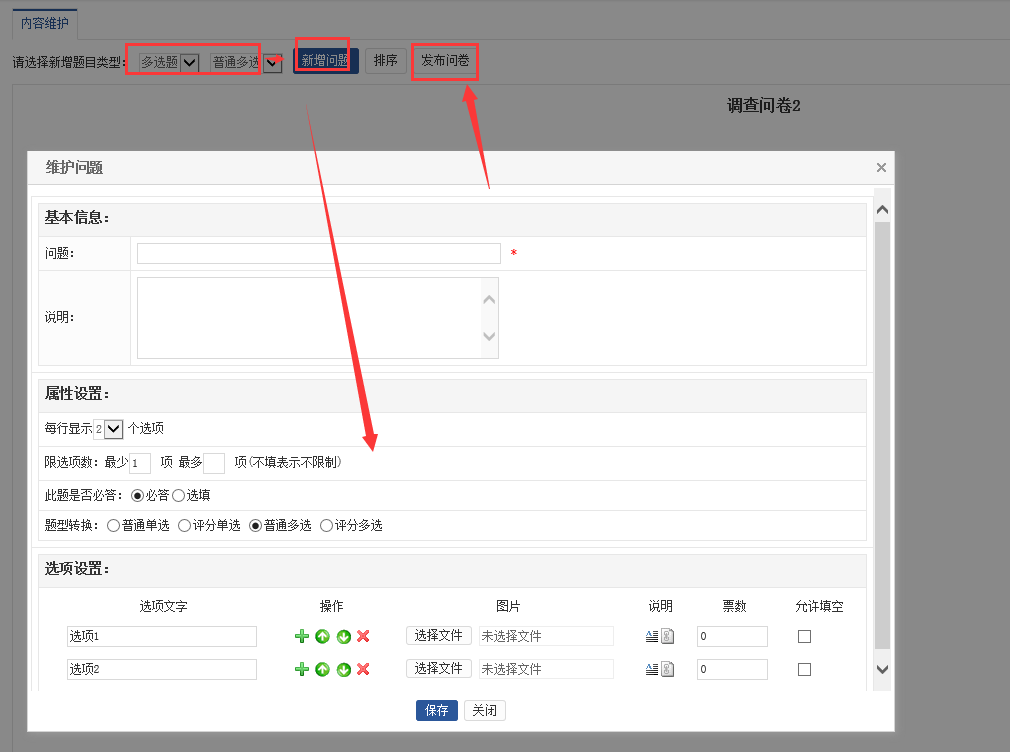Move 选项1 down with green down arrow
The height and width of the screenshot is (752, 1010).
pos(343,636)
